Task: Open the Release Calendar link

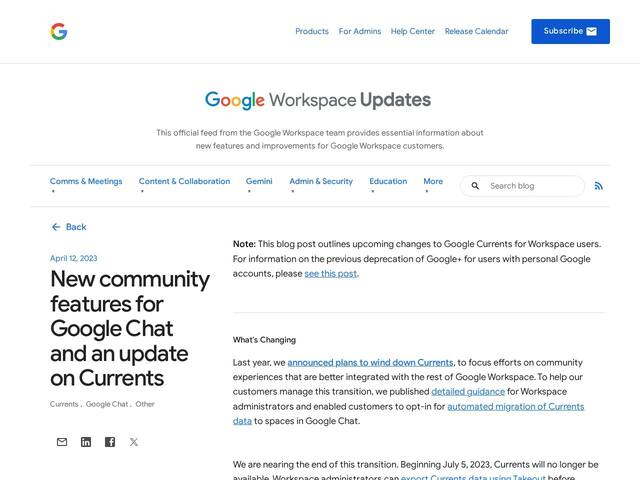Action: [476, 31]
